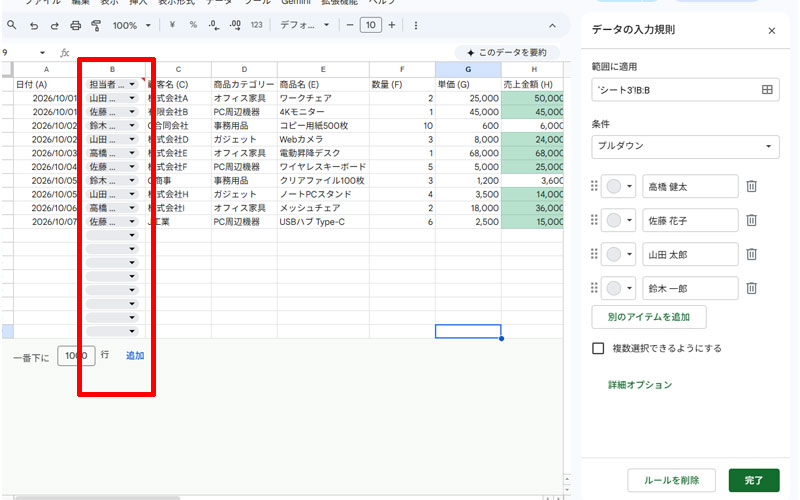The image size is (800, 500).
Task: Click the cell メッシュチェア
Action: [x=323, y=208]
